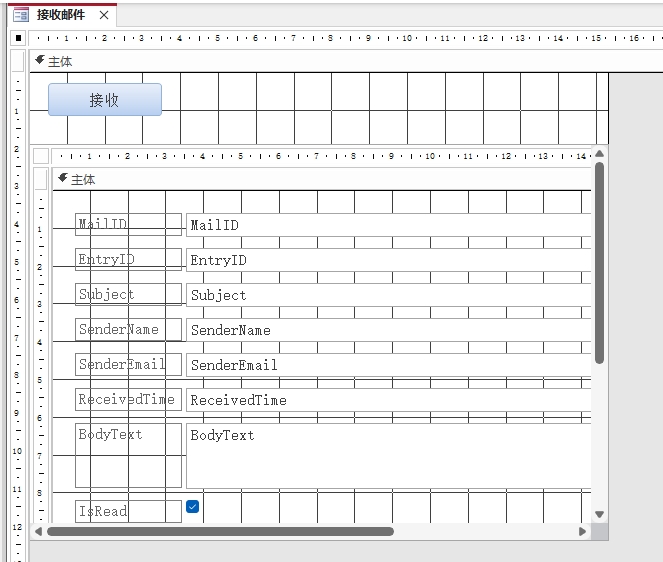Select the SenderName text box

[389, 330]
